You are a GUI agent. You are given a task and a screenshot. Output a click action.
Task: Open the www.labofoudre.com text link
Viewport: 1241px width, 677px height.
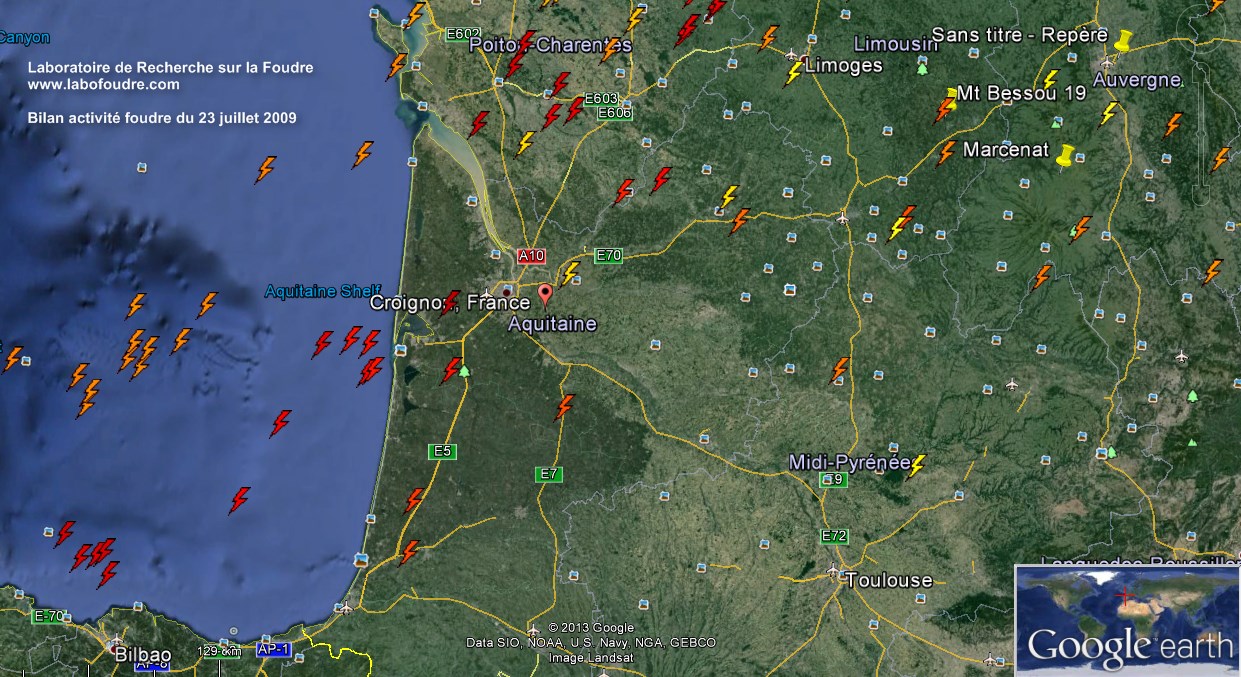tap(104, 84)
